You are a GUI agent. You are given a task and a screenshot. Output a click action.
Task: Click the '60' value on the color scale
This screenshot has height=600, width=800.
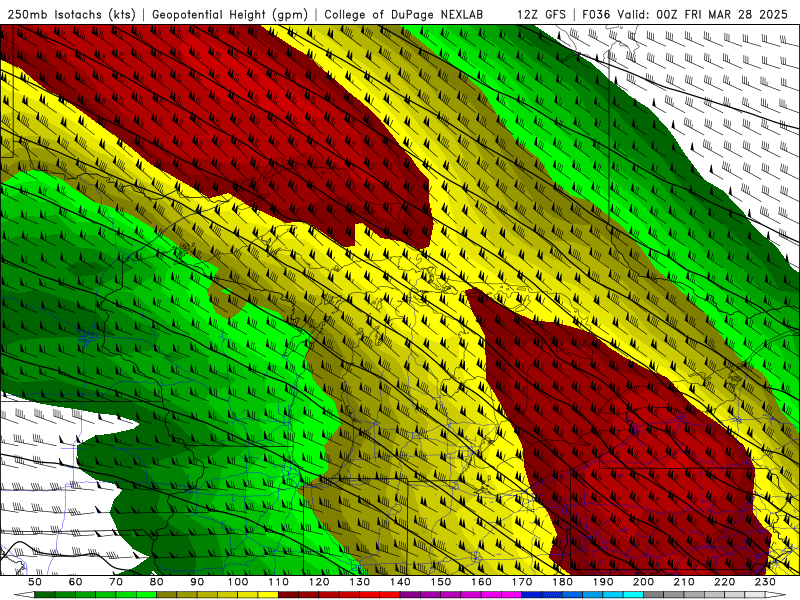(x=75, y=582)
